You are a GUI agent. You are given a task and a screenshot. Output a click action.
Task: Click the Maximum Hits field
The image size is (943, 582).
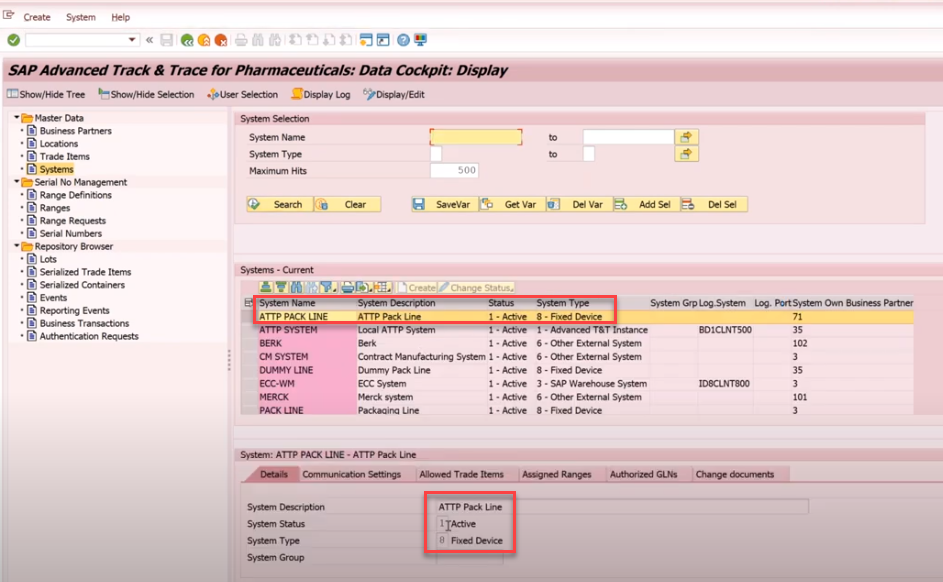(x=454, y=171)
